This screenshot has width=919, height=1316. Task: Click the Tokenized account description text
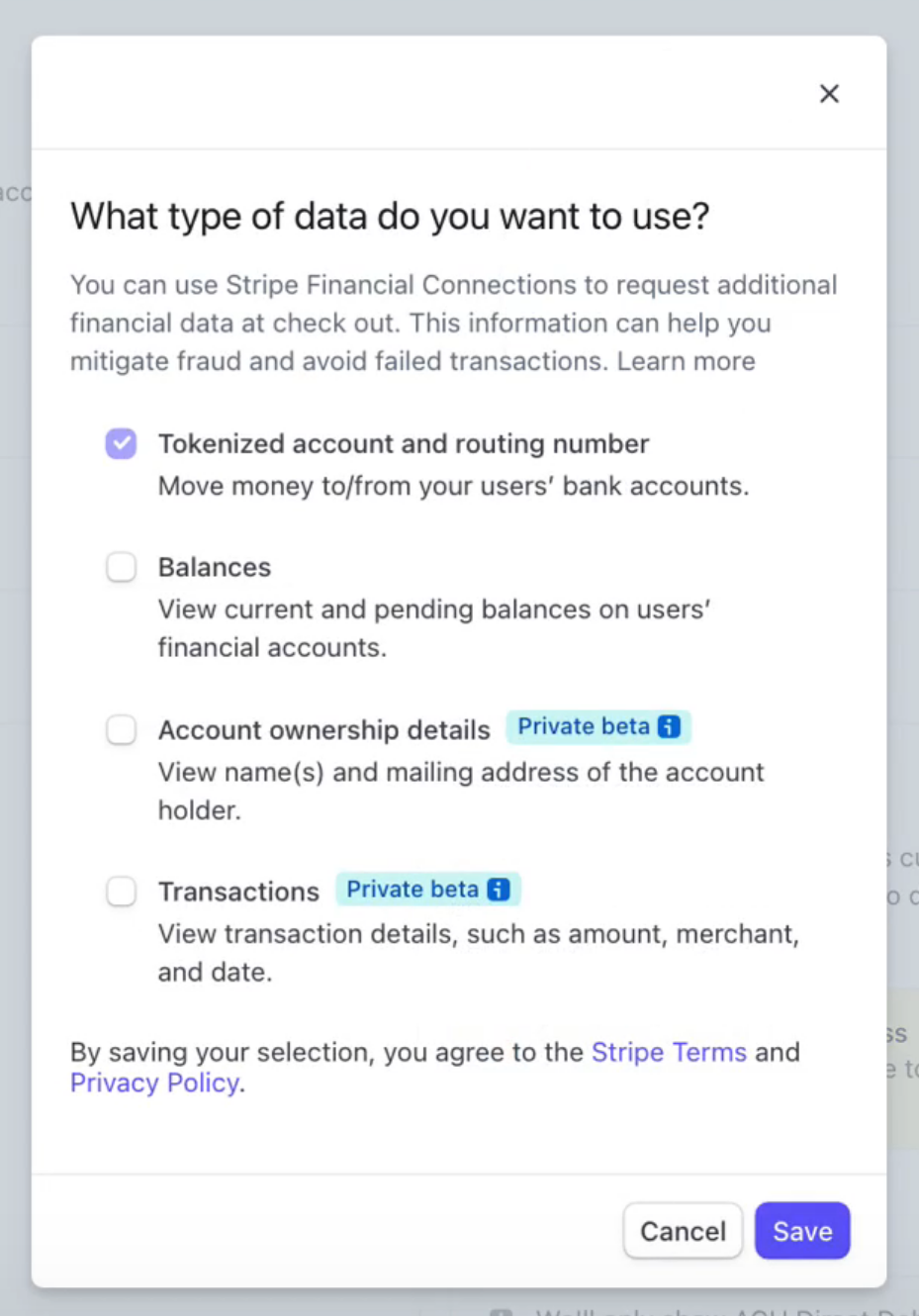(453, 485)
